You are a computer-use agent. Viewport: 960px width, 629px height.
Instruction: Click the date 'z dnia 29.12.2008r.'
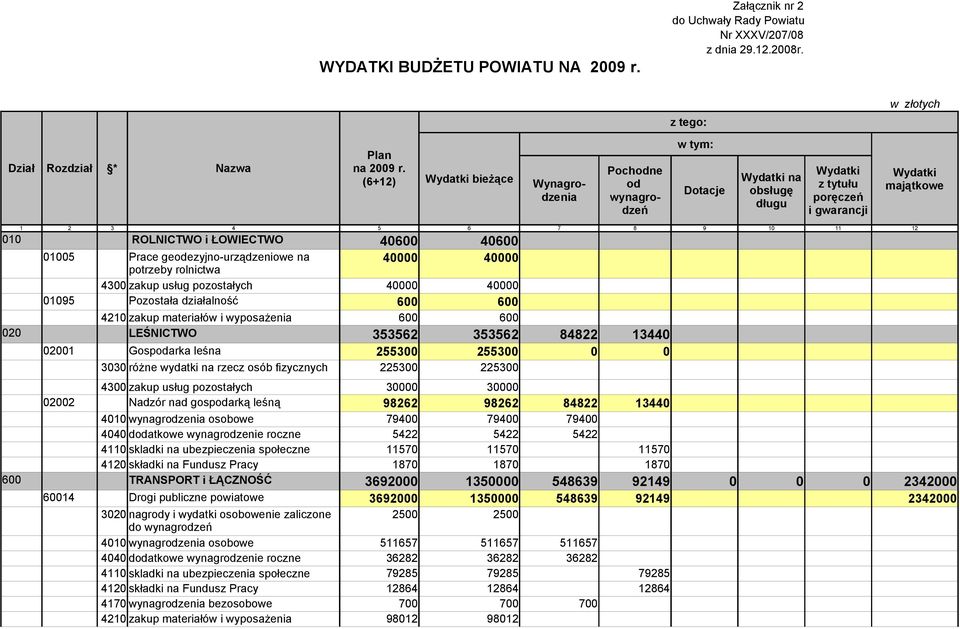(x=755, y=50)
